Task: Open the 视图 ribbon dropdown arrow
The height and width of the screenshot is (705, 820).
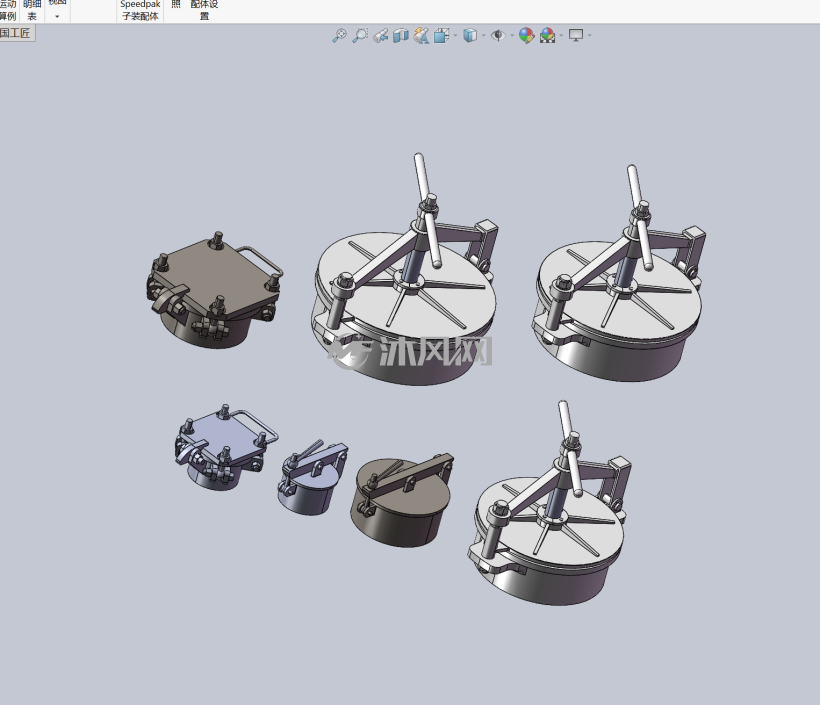Action: click(57, 17)
